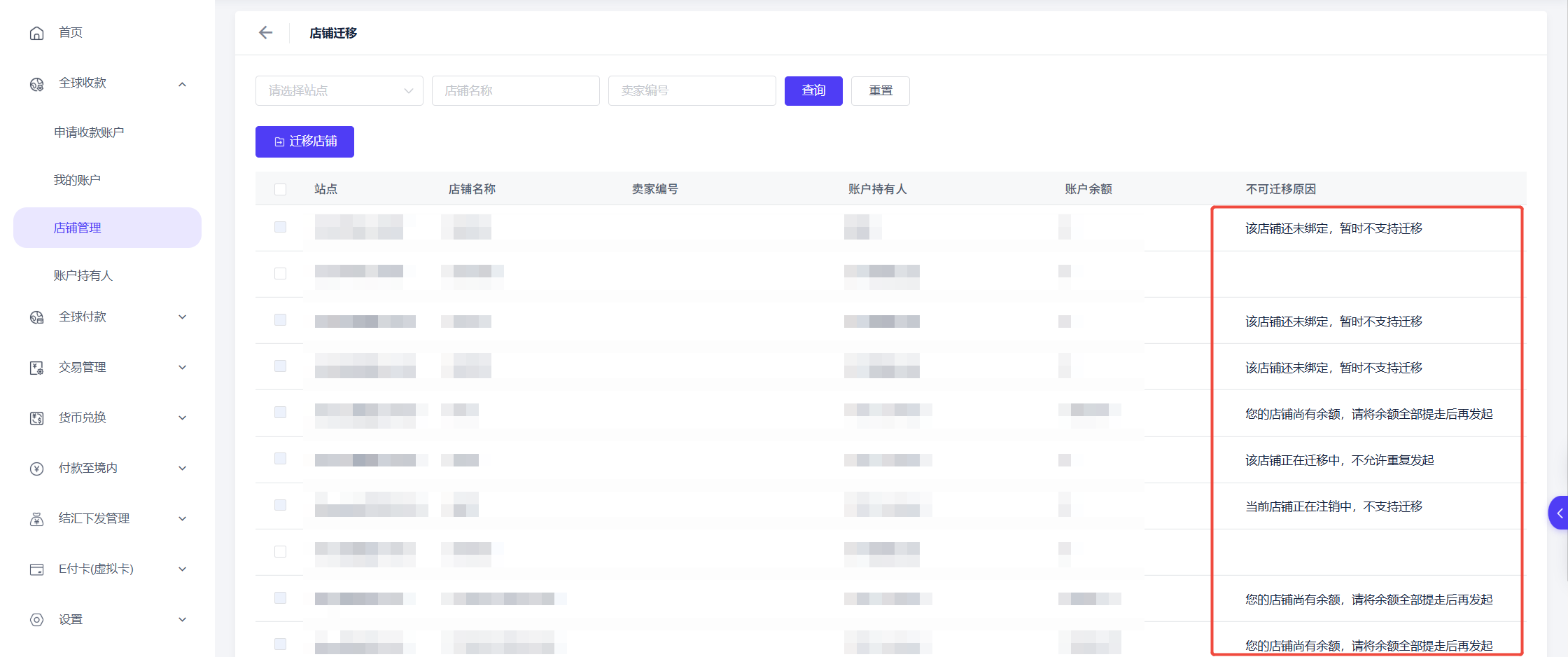
Task: Open the 请选择站点 site dropdown
Action: (x=339, y=91)
